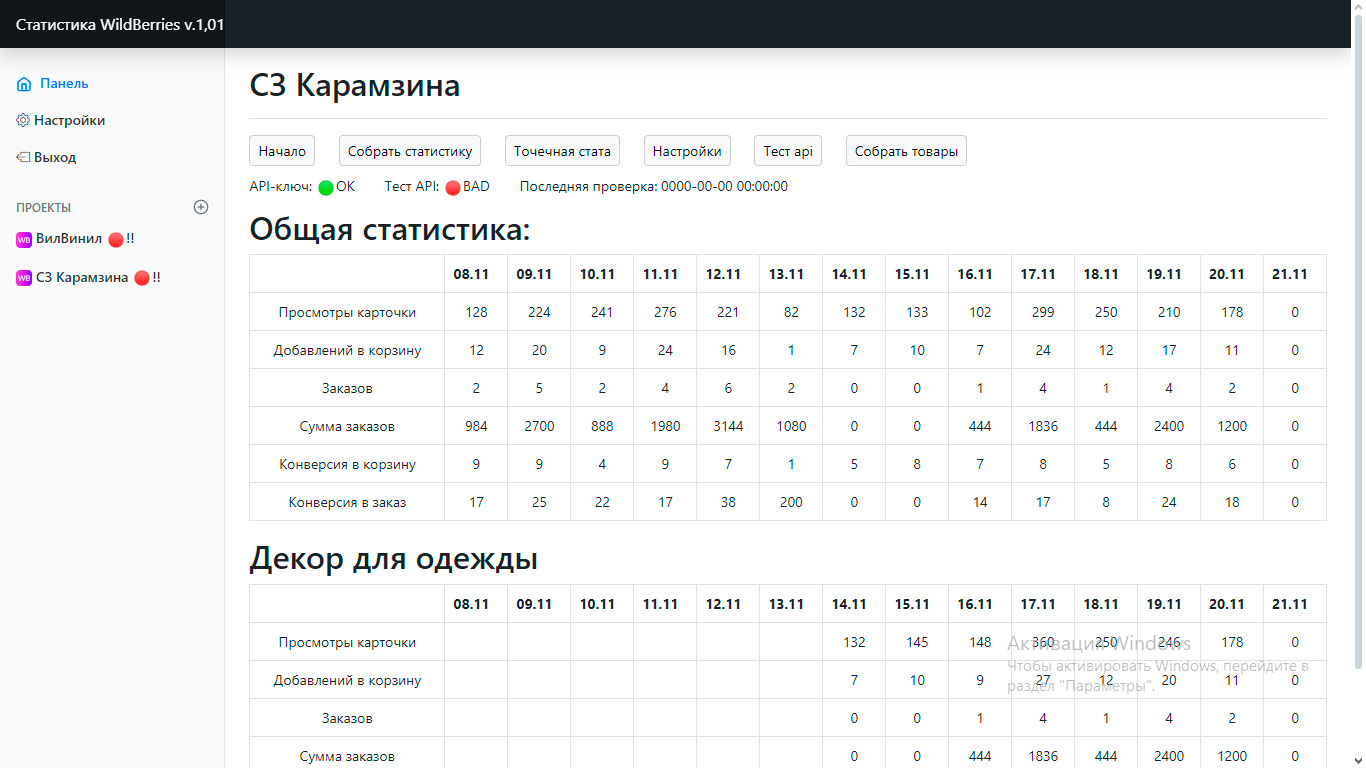
Task: Open the СЗ Карамзина project in sidebar
Action: (x=82, y=278)
